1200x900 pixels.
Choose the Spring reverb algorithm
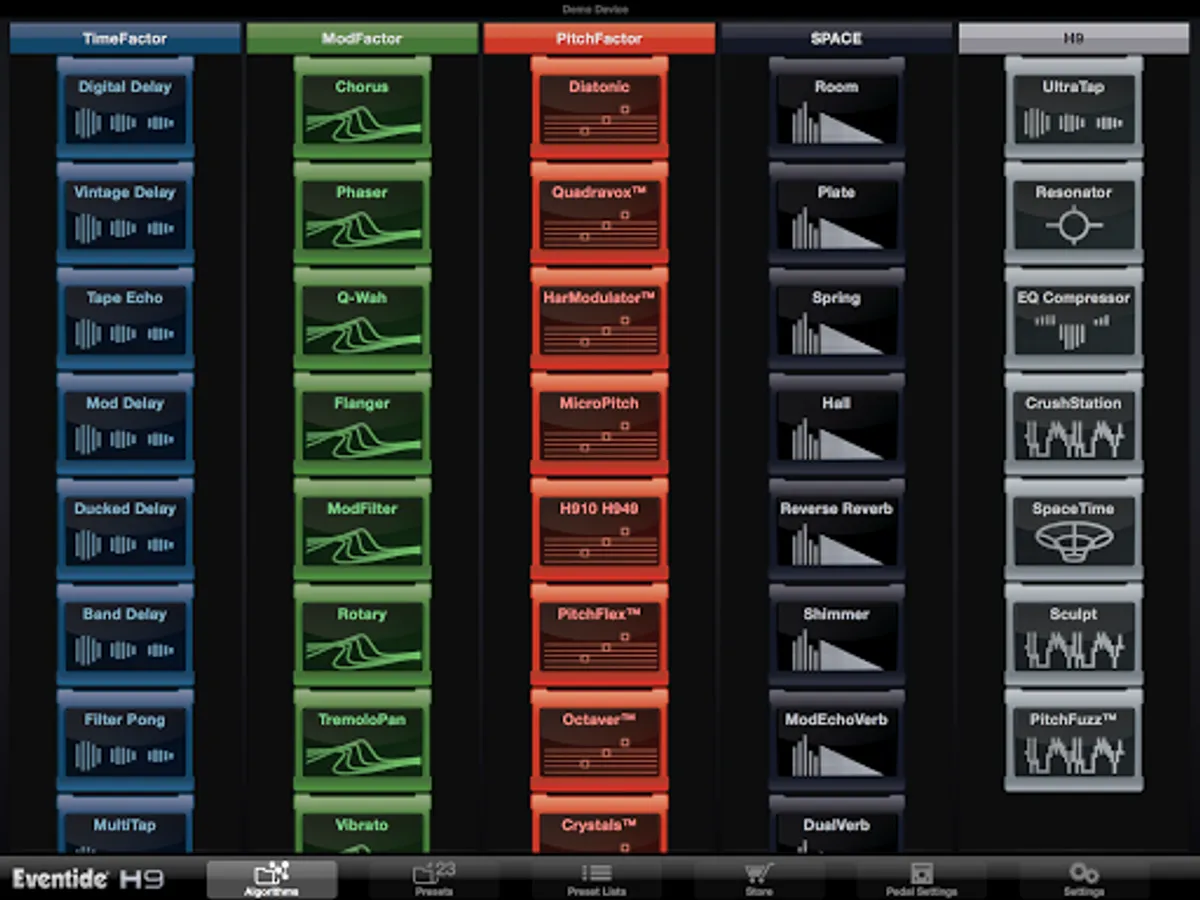tap(836, 319)
